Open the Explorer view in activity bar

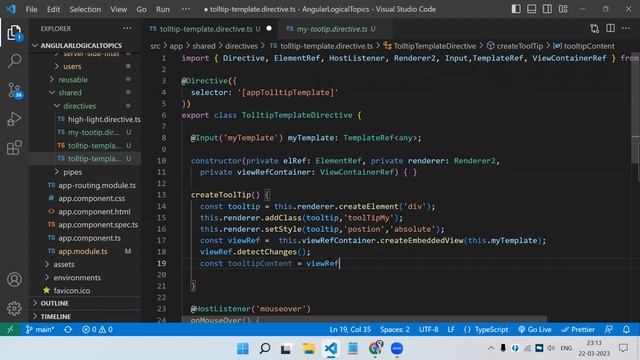[14, 32]
